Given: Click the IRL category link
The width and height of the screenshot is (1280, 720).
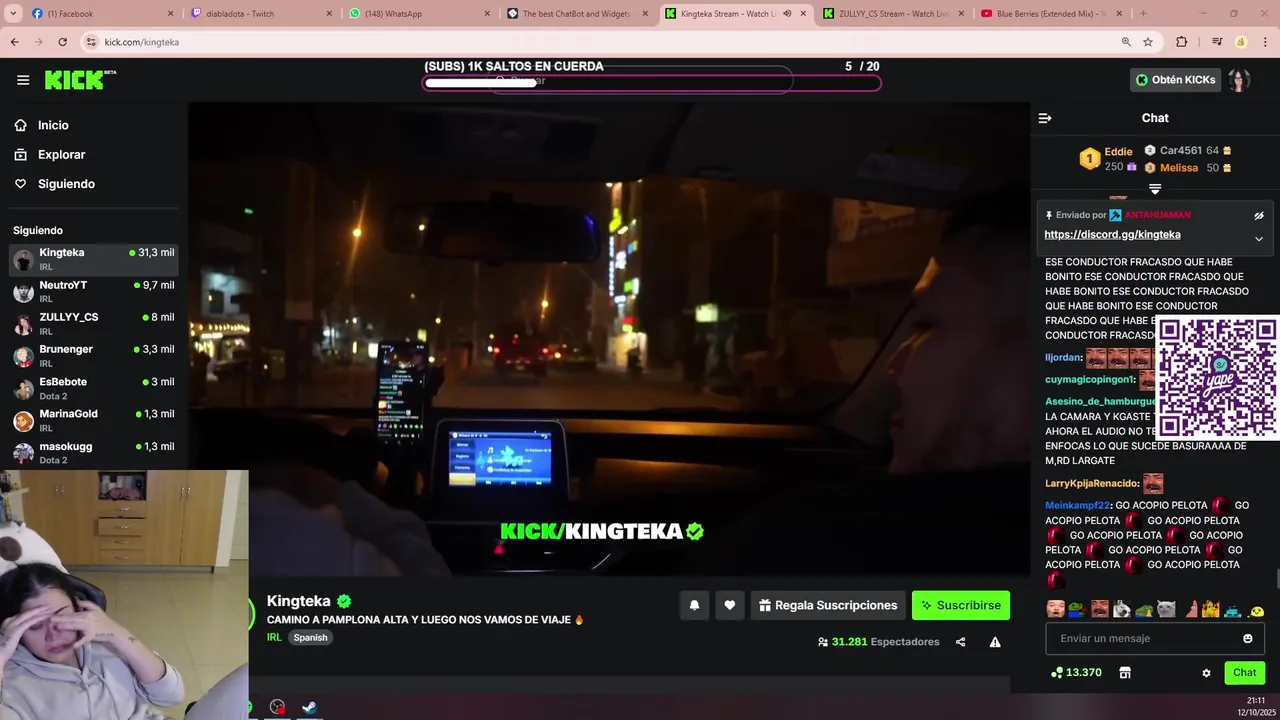Looking at the screenshot, I should tap(274, 638).
